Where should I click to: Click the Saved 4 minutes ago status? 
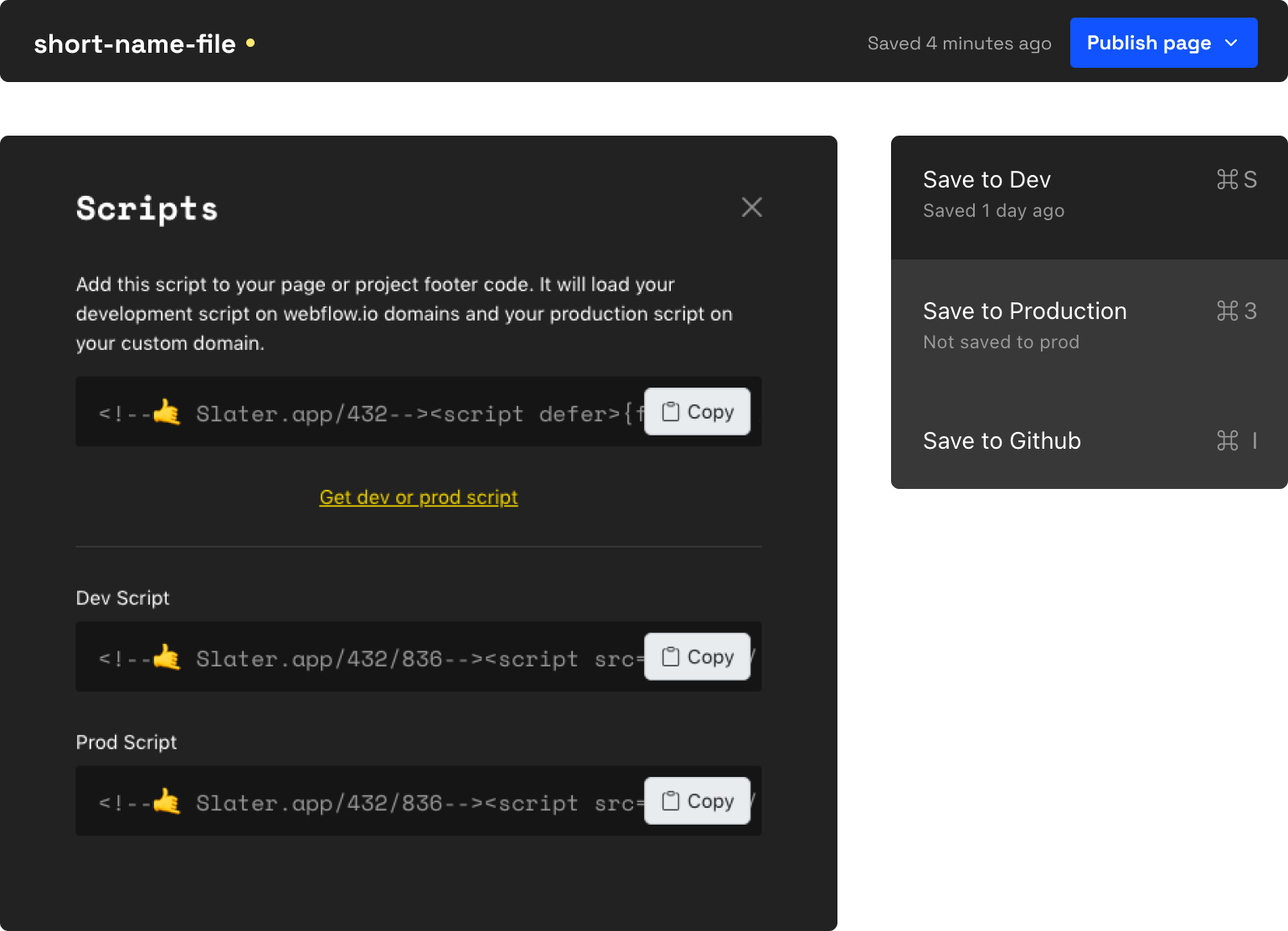tap(959, 44)
